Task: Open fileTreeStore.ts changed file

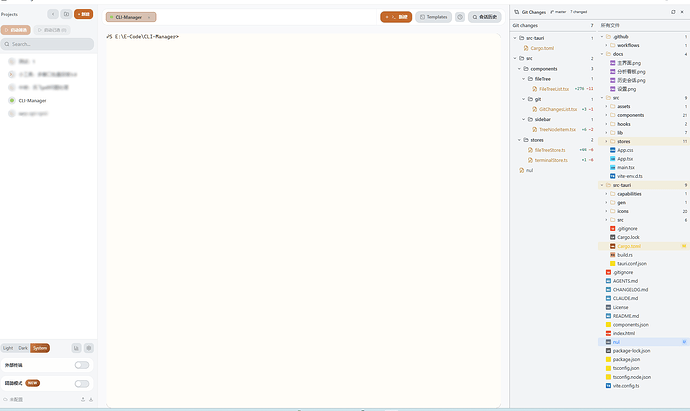Action: coord(550,150)
